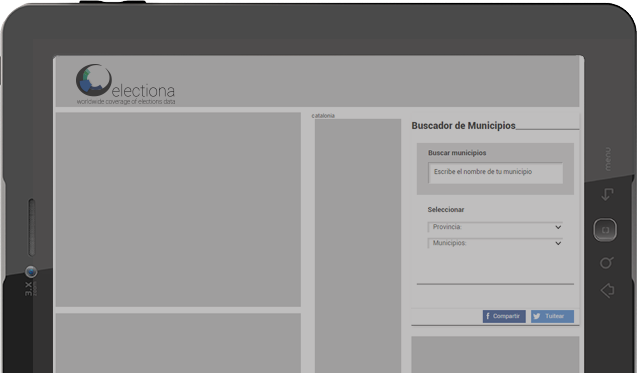
Task: Open the Municipios dropdown
Action: (x=495, y=243)
